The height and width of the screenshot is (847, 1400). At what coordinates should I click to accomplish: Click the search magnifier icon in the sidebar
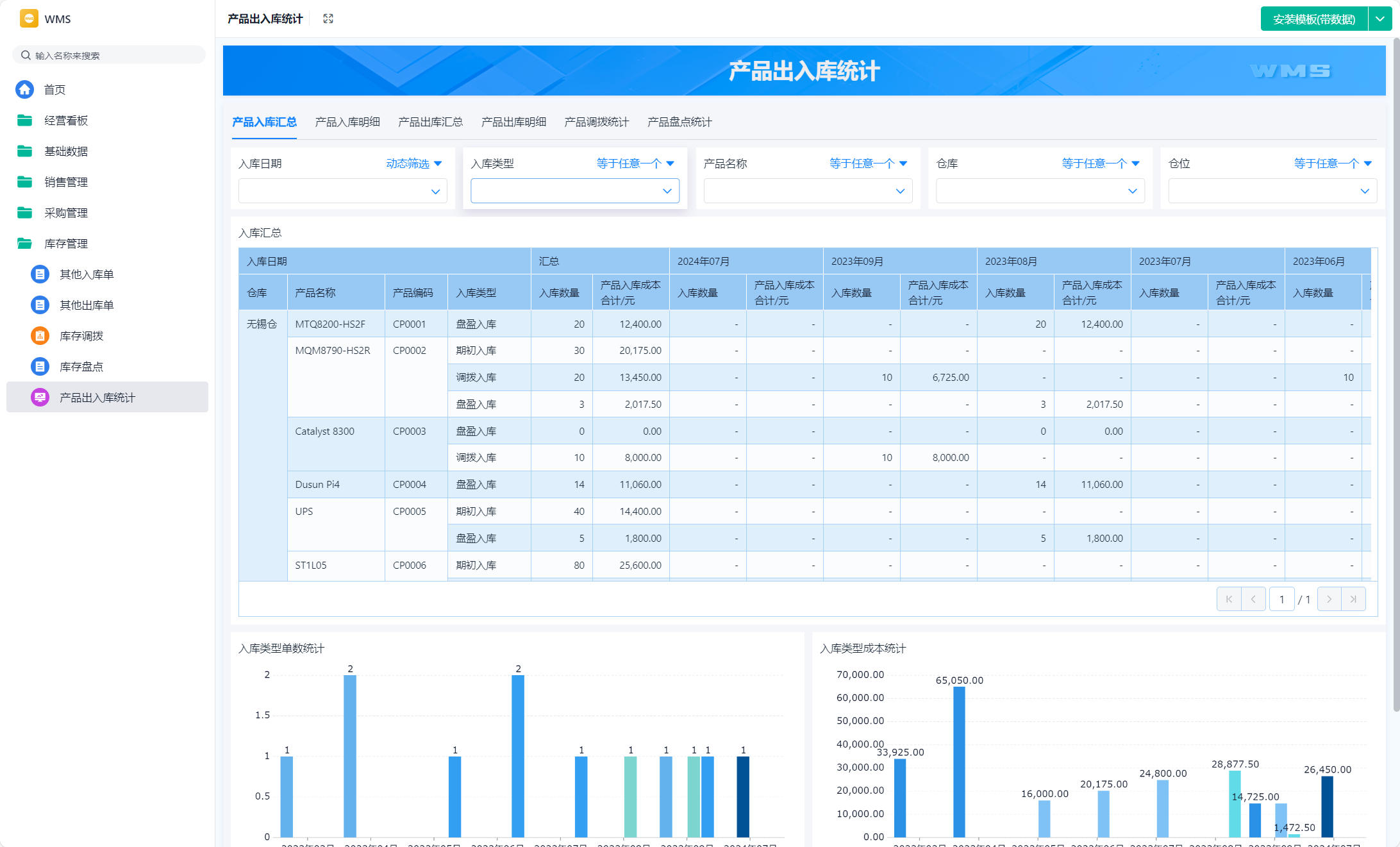click(x=26, y=55)
